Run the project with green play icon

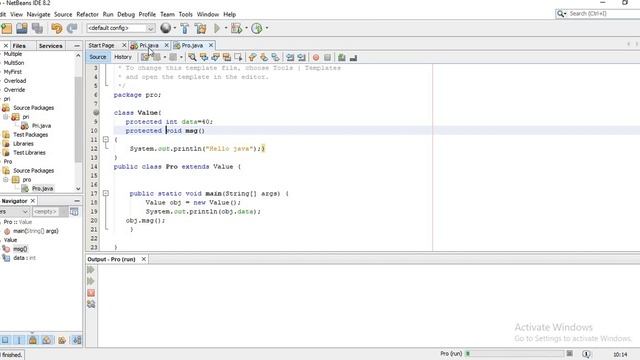(x=217, y=28)
